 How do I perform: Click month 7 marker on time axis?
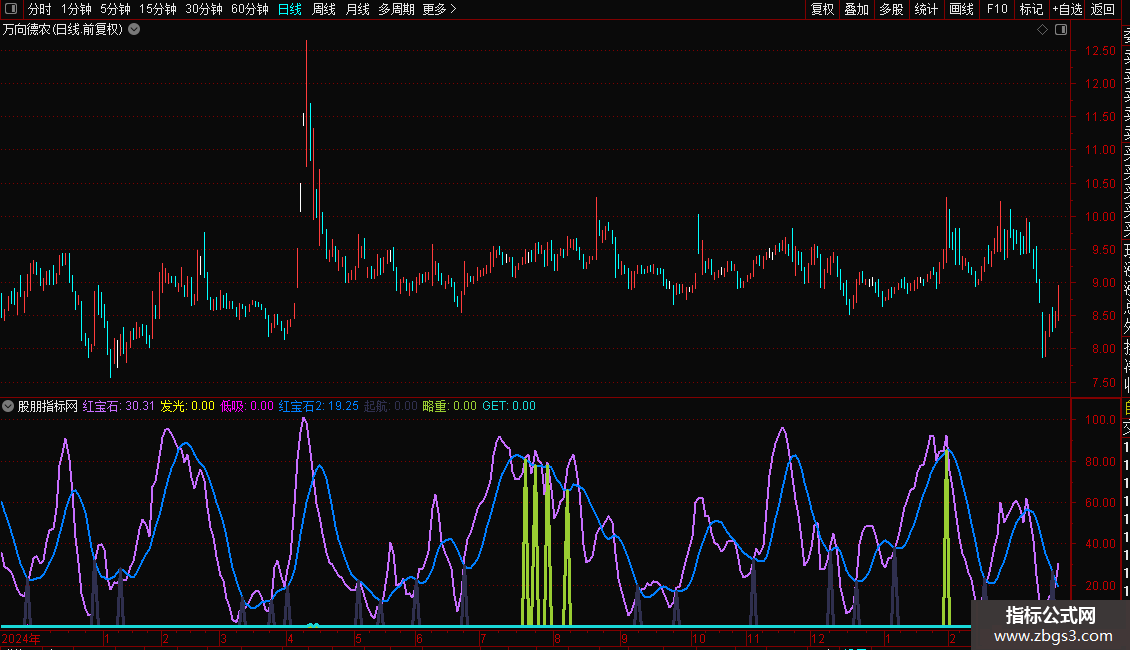(483, 638)
